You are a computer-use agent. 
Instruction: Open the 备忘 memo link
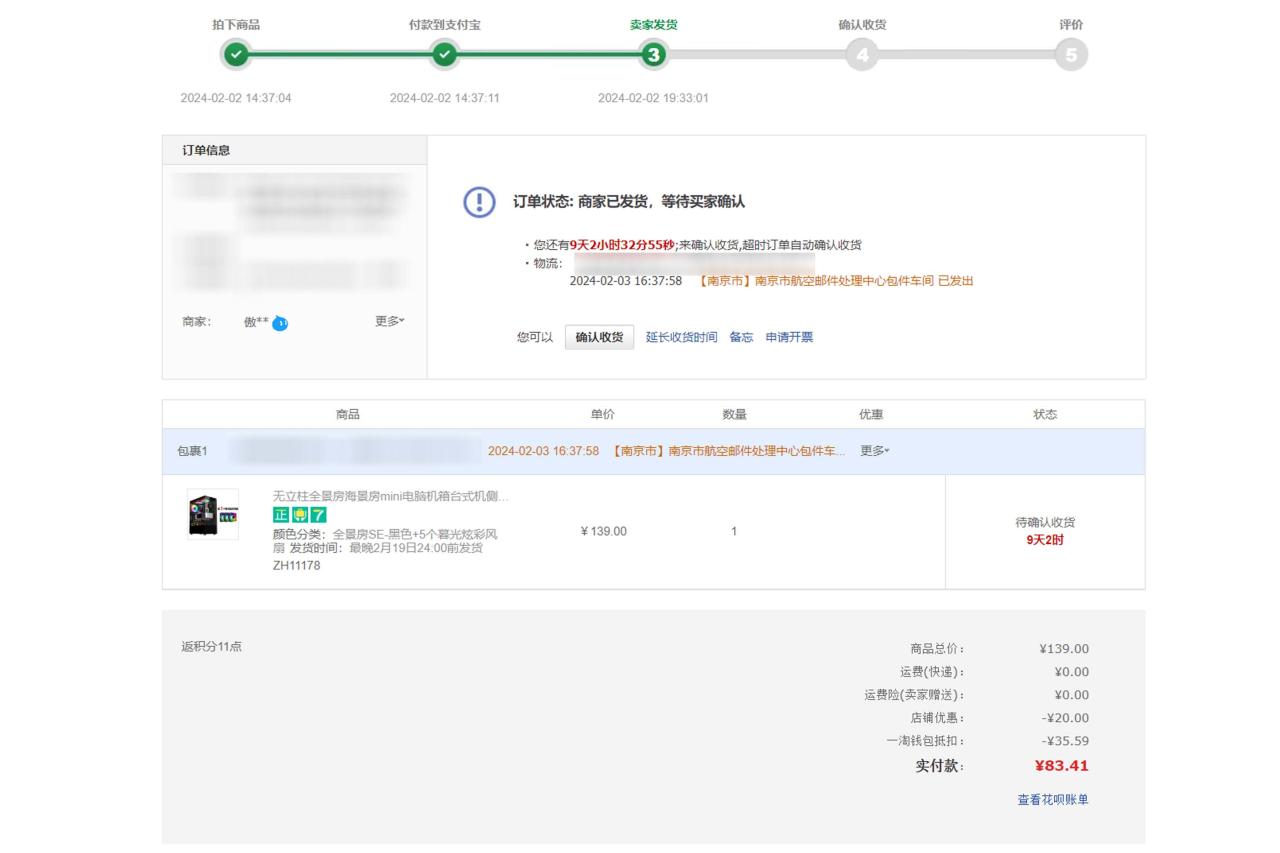tap(741, 337)
